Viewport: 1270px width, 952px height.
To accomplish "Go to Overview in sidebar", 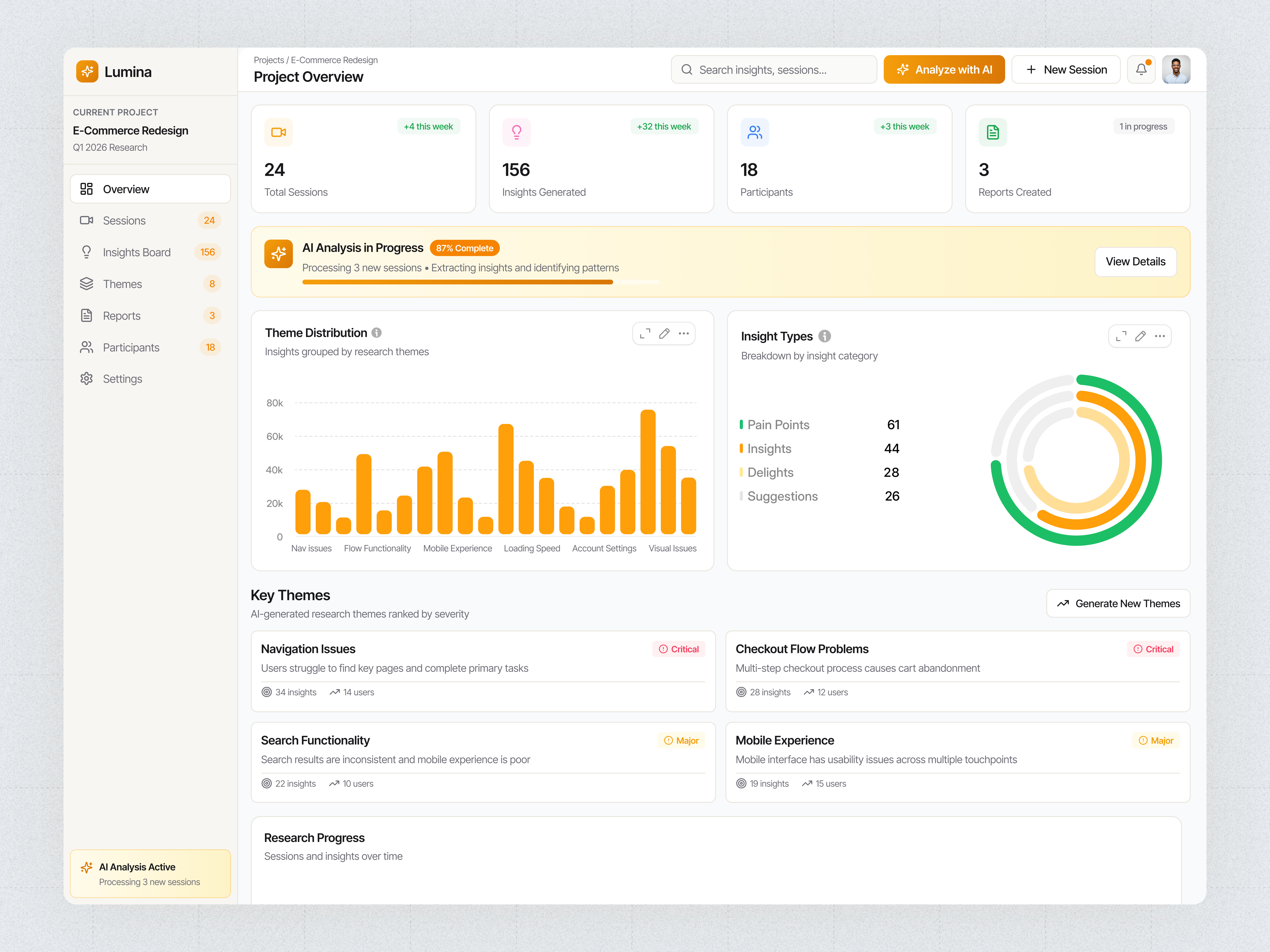I will tap(150, 189).
